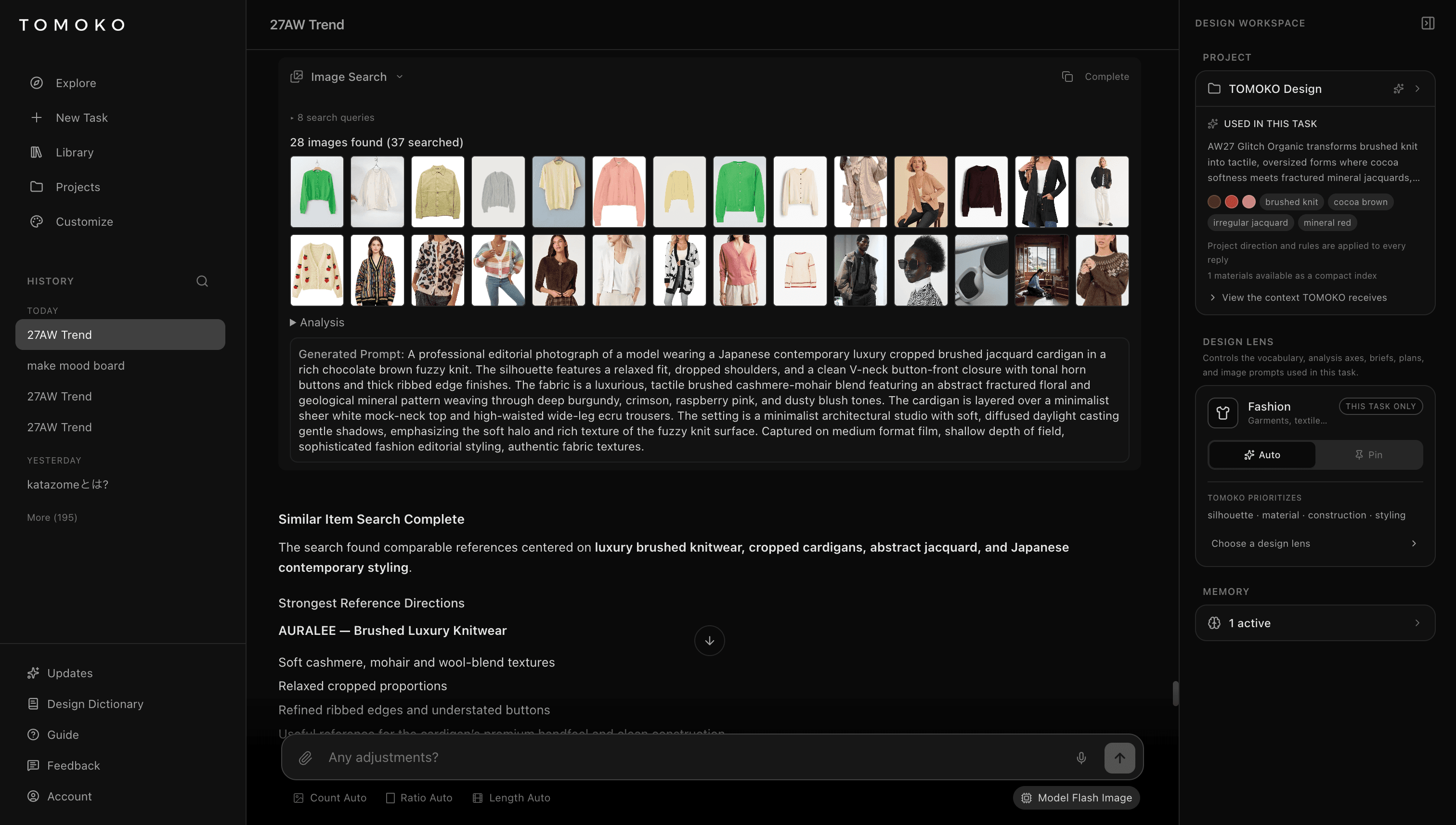Select the pink color swatch
Screen dimensions: 1456x825
(1248, 202)
